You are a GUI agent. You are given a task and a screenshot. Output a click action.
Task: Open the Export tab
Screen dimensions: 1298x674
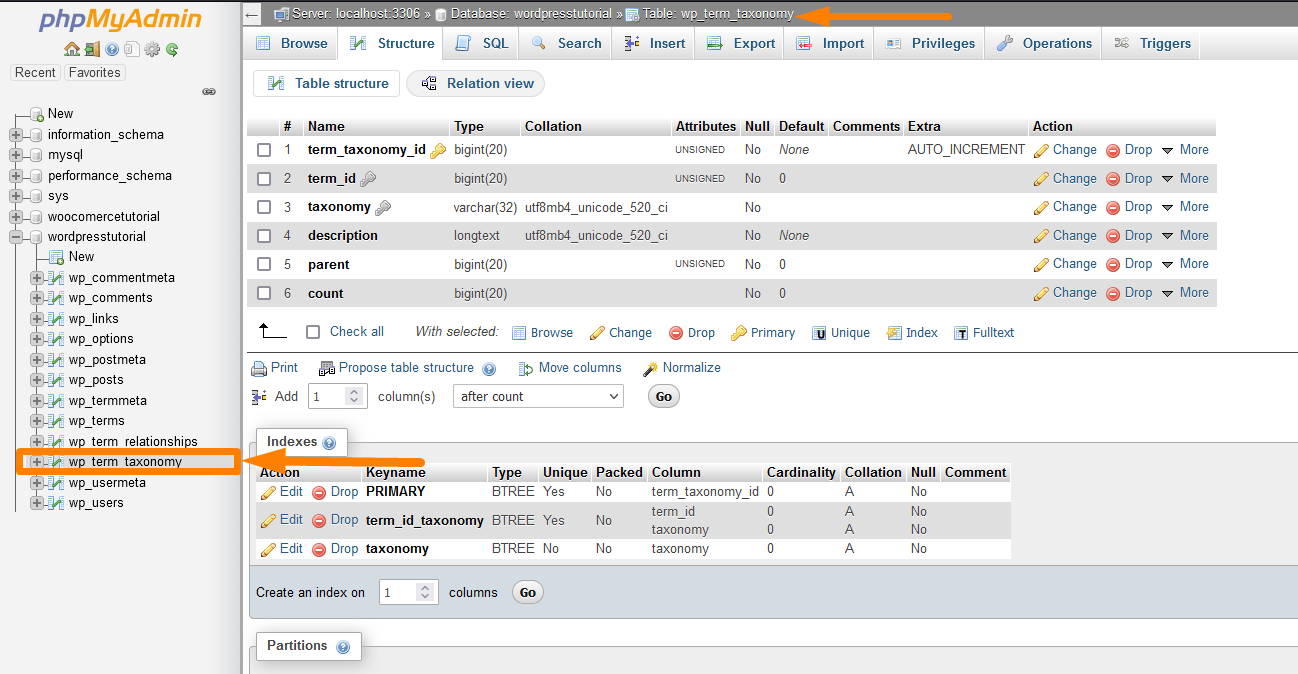[741, 43]
